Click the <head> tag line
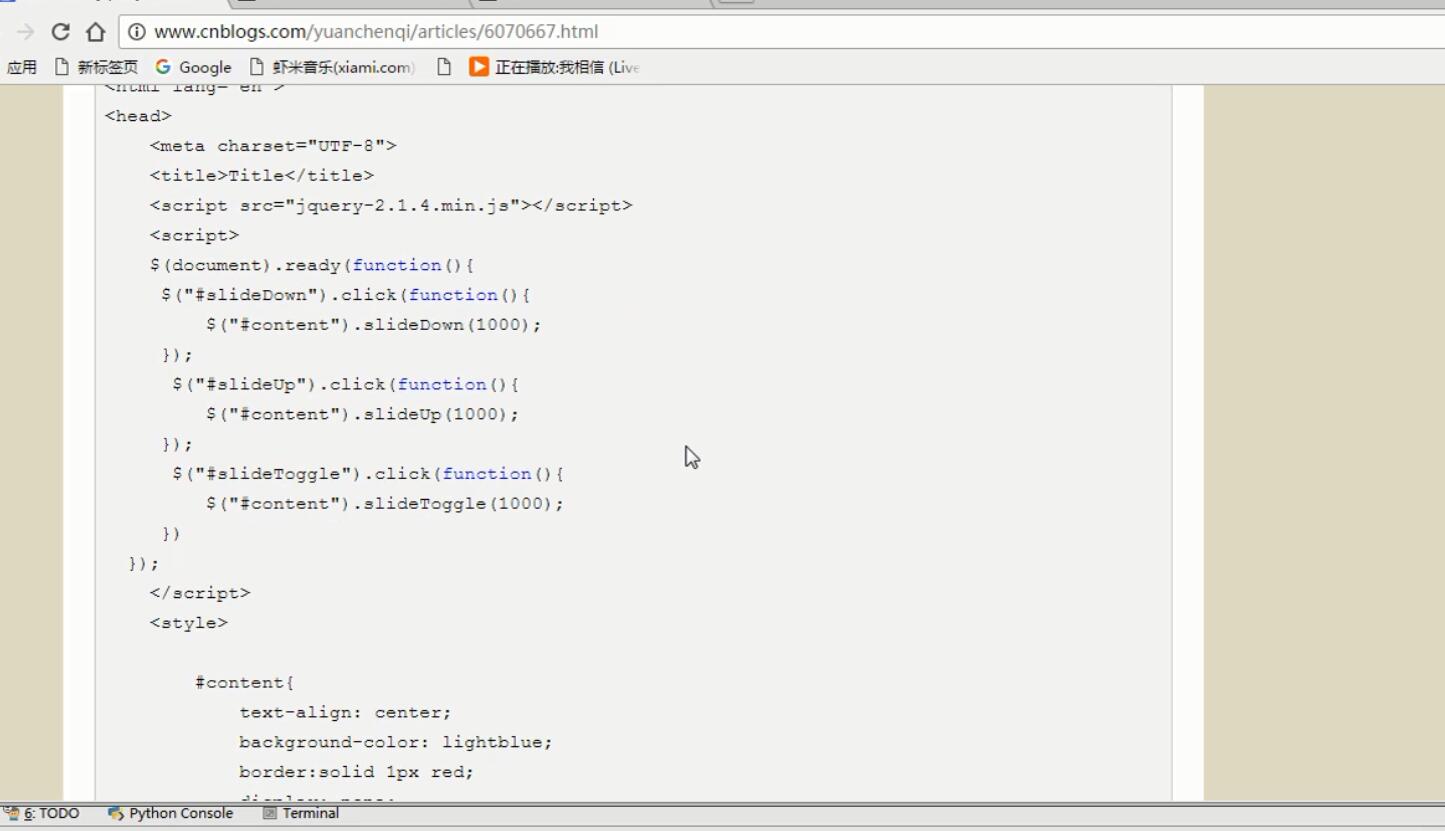This screenshot has height=831, width=1445. point(138,116)
